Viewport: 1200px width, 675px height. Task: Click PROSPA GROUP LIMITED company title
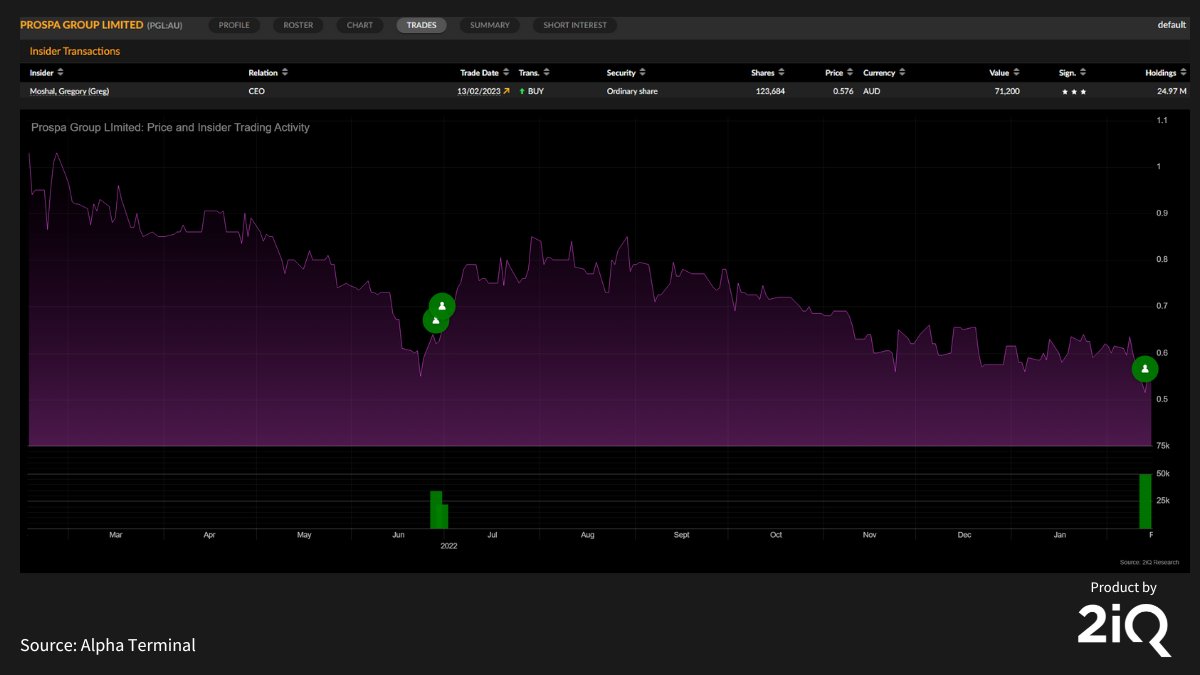[82, 25]
